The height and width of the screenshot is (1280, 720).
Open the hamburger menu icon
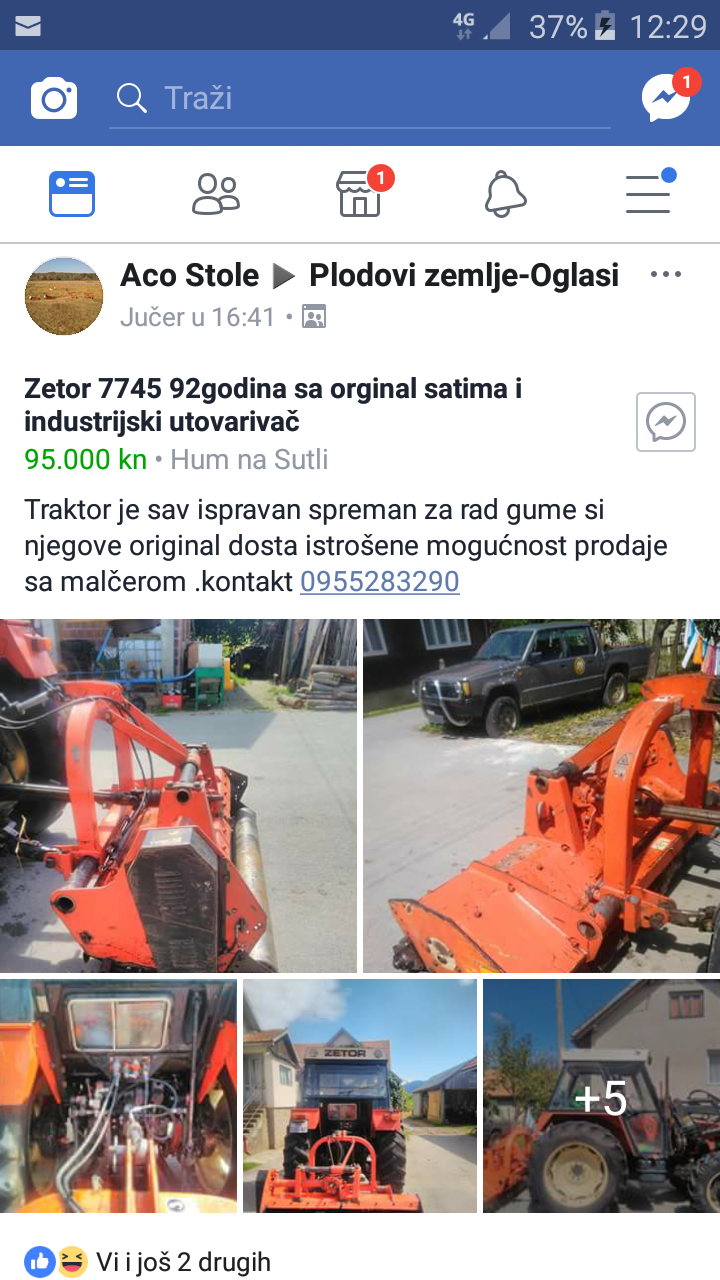(650, 192)
